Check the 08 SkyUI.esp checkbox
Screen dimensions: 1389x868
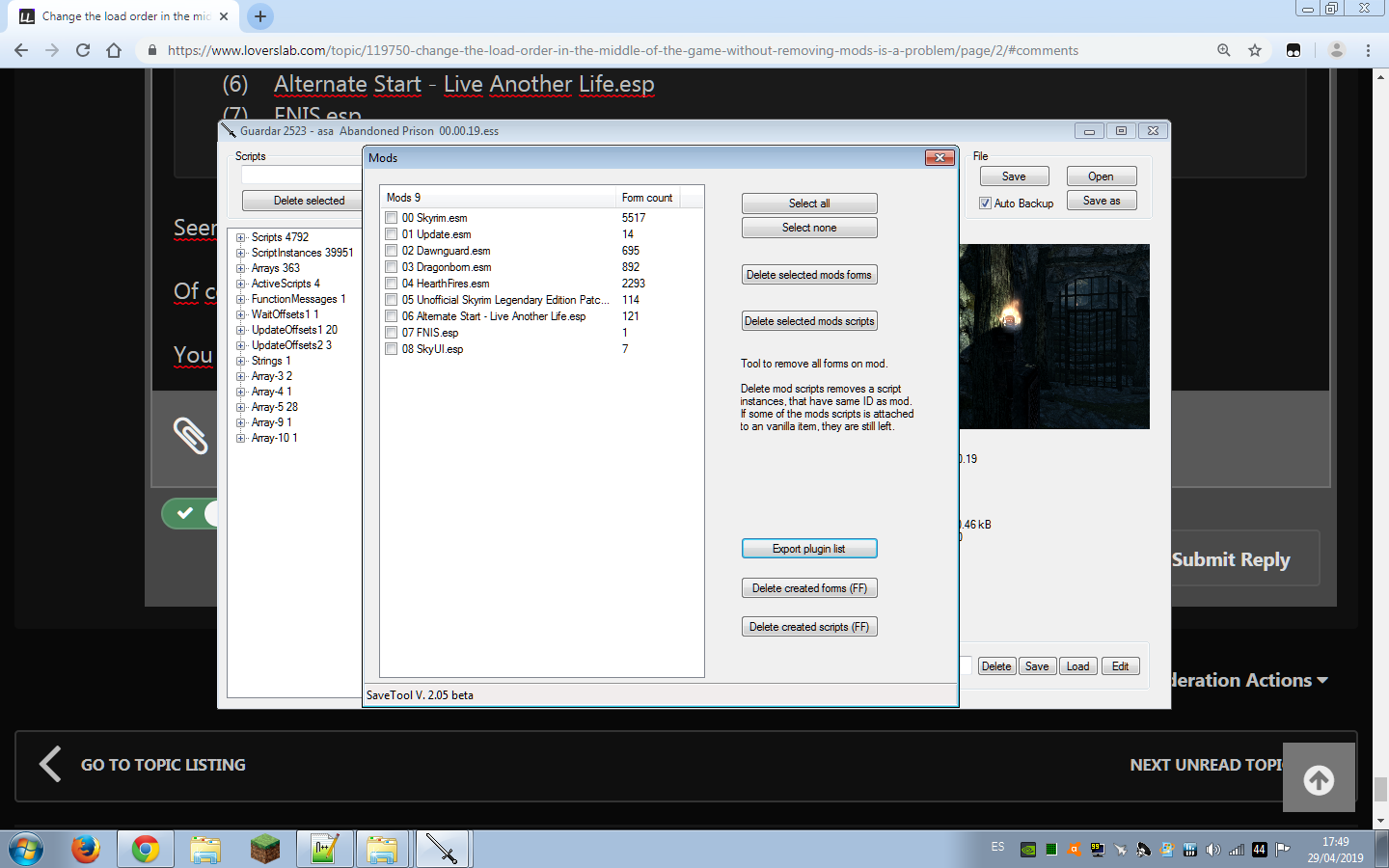tap(392, 349)
